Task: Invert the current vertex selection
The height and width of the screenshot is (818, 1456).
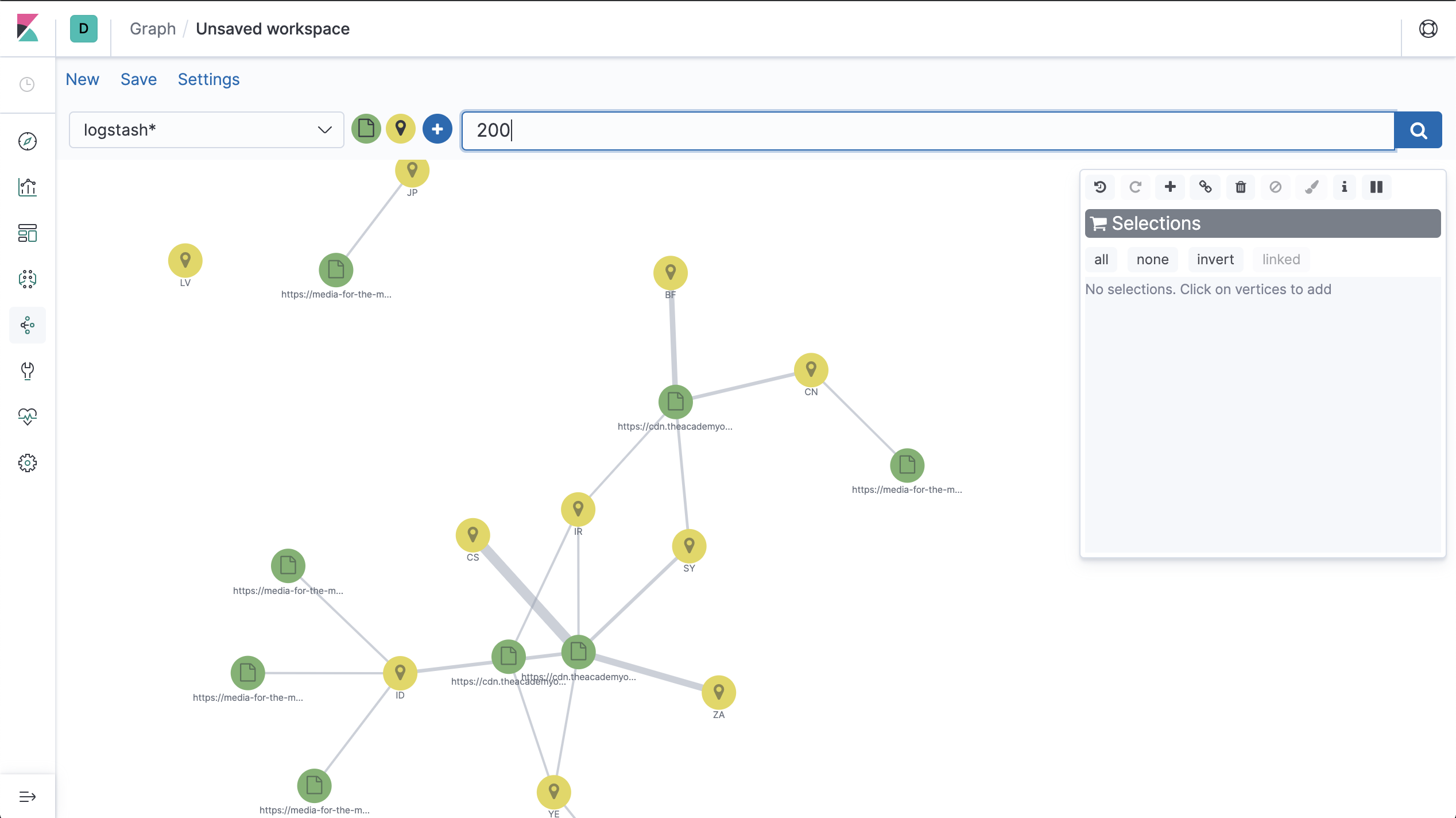Action: tap(1215, 259)
